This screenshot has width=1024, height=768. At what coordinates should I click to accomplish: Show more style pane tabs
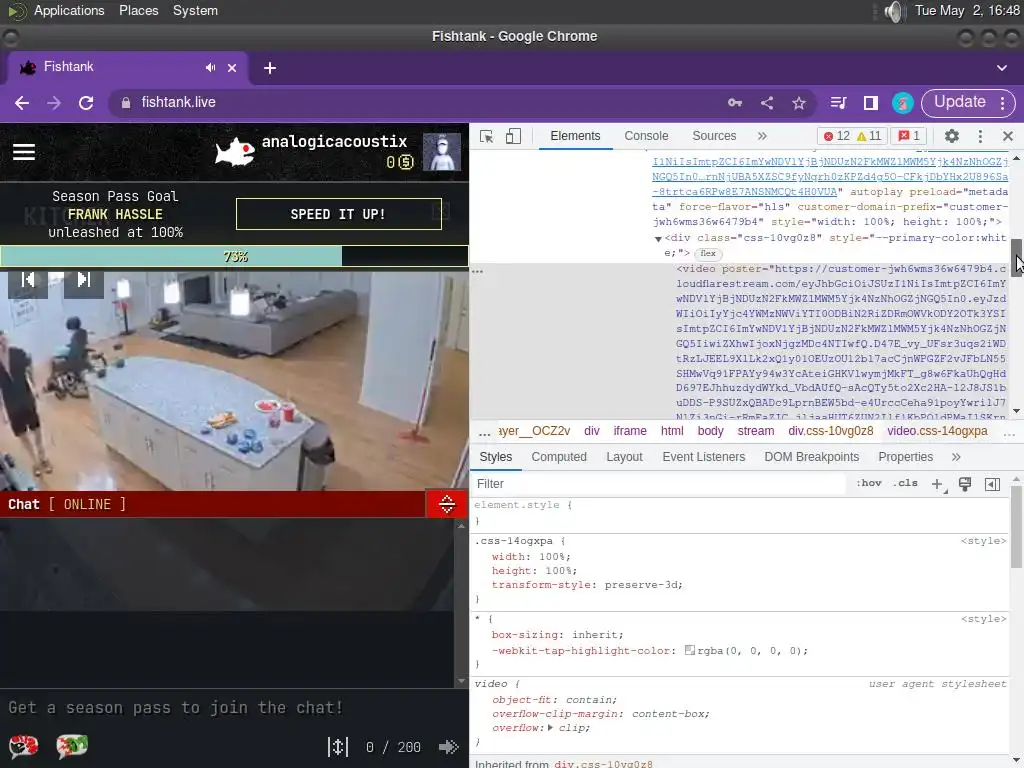point(956,457)
